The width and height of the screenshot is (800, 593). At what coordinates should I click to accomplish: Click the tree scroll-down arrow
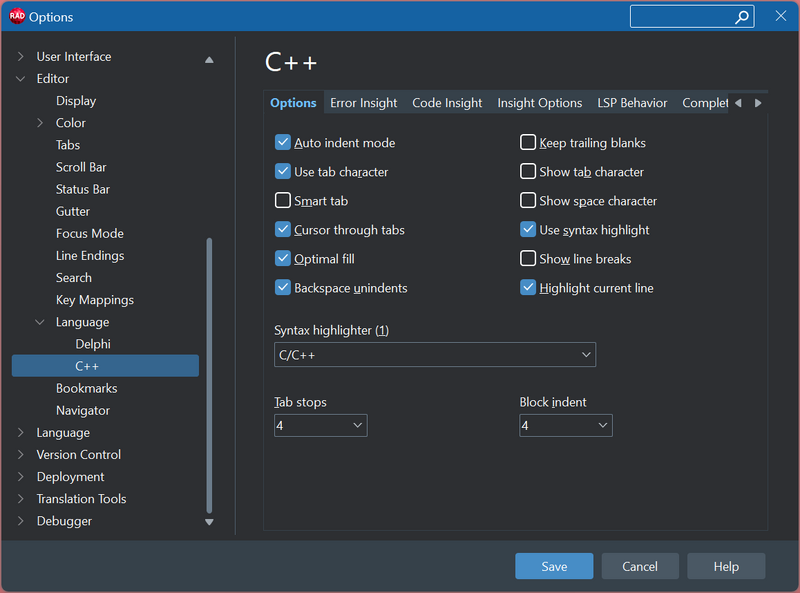pos(209,522)
